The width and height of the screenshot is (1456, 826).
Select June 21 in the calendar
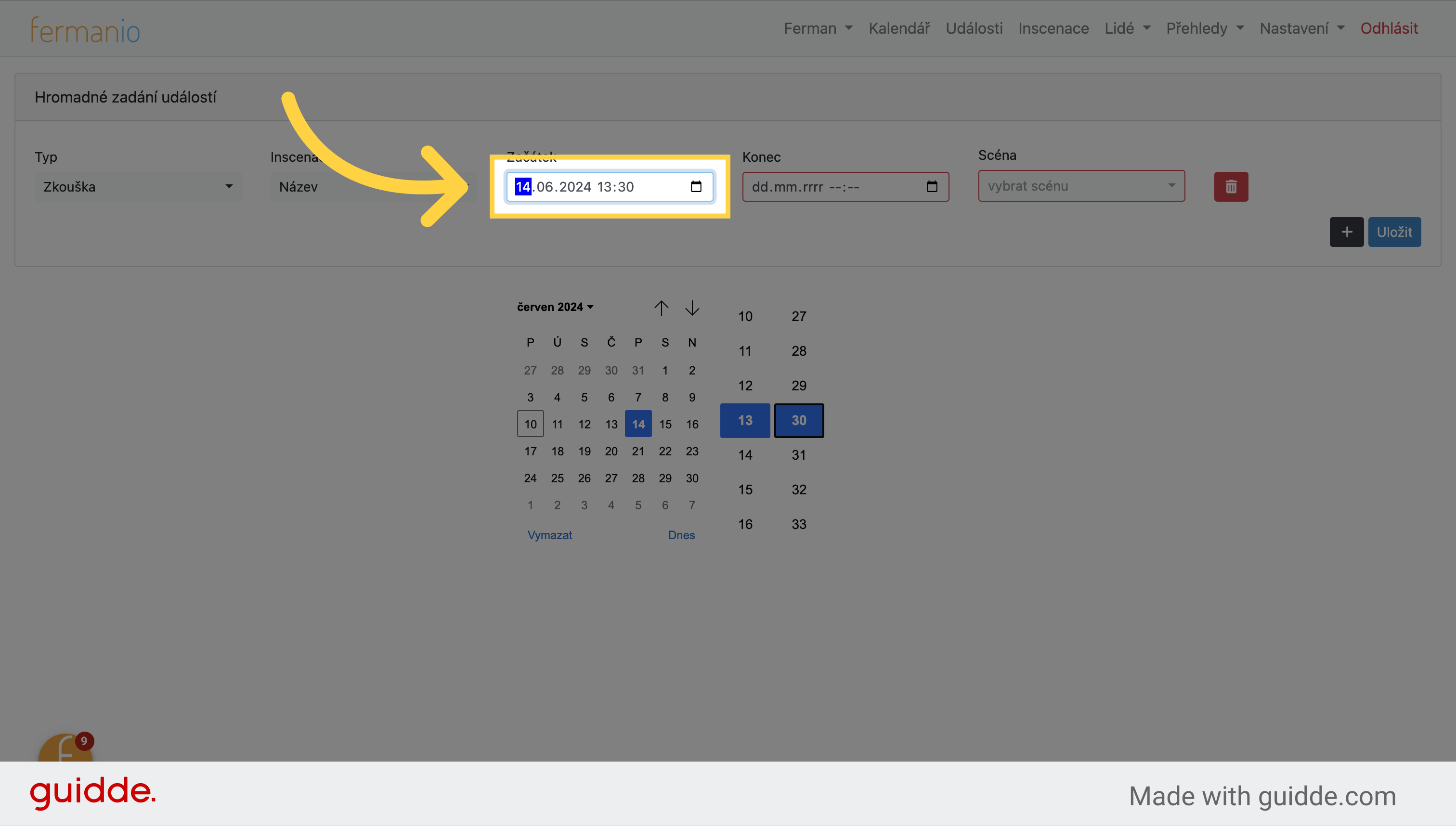[638, 451]
